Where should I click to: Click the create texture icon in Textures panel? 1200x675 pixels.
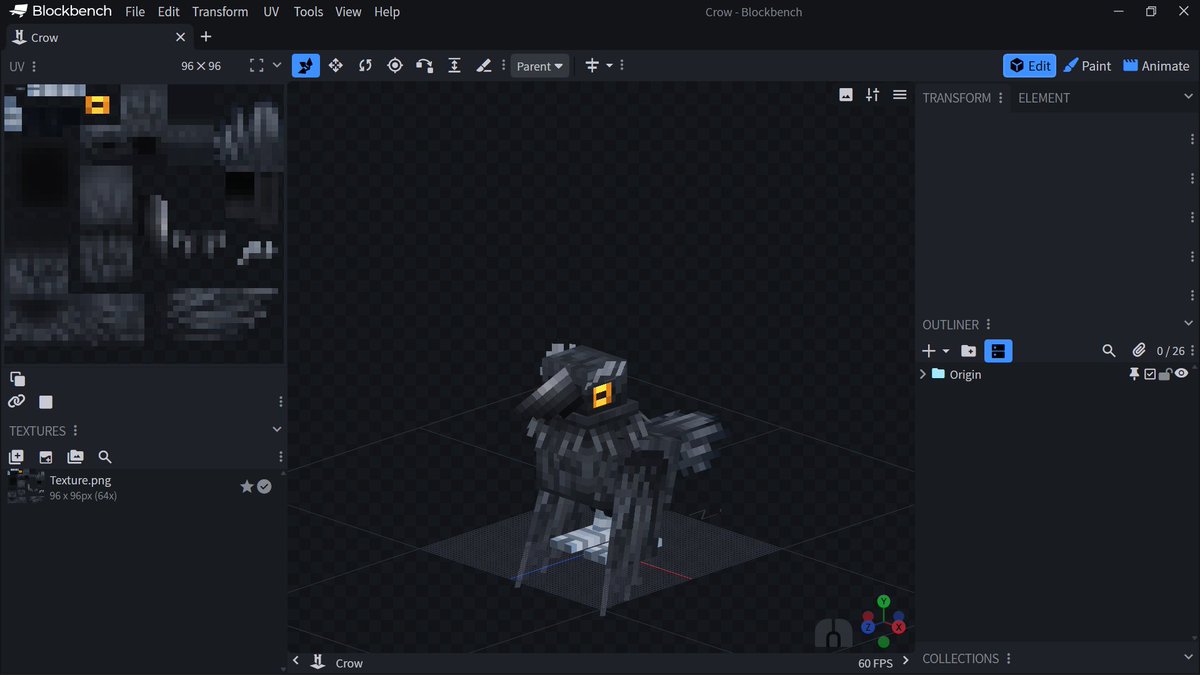(16, 457)
